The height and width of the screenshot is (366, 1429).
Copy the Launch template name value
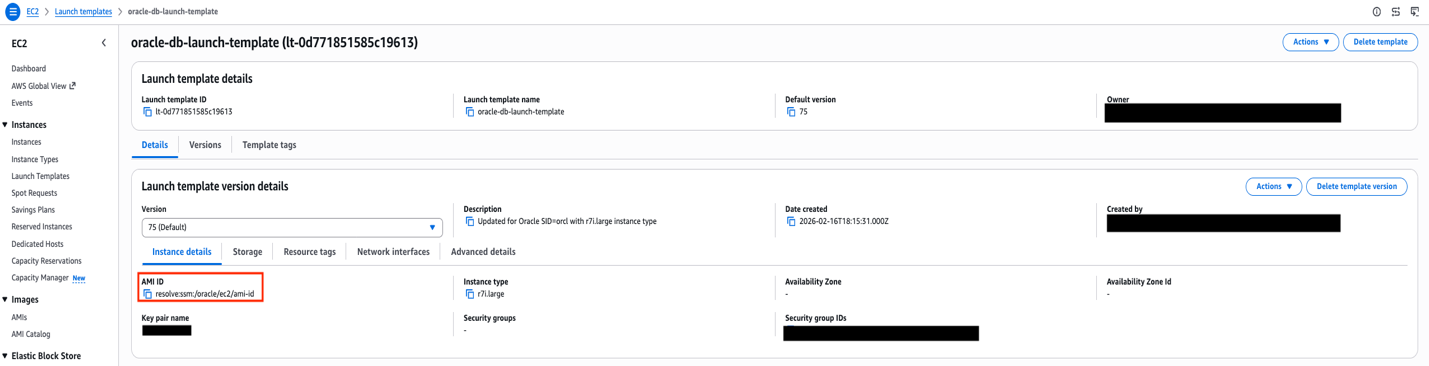click(x=469, y=112)
